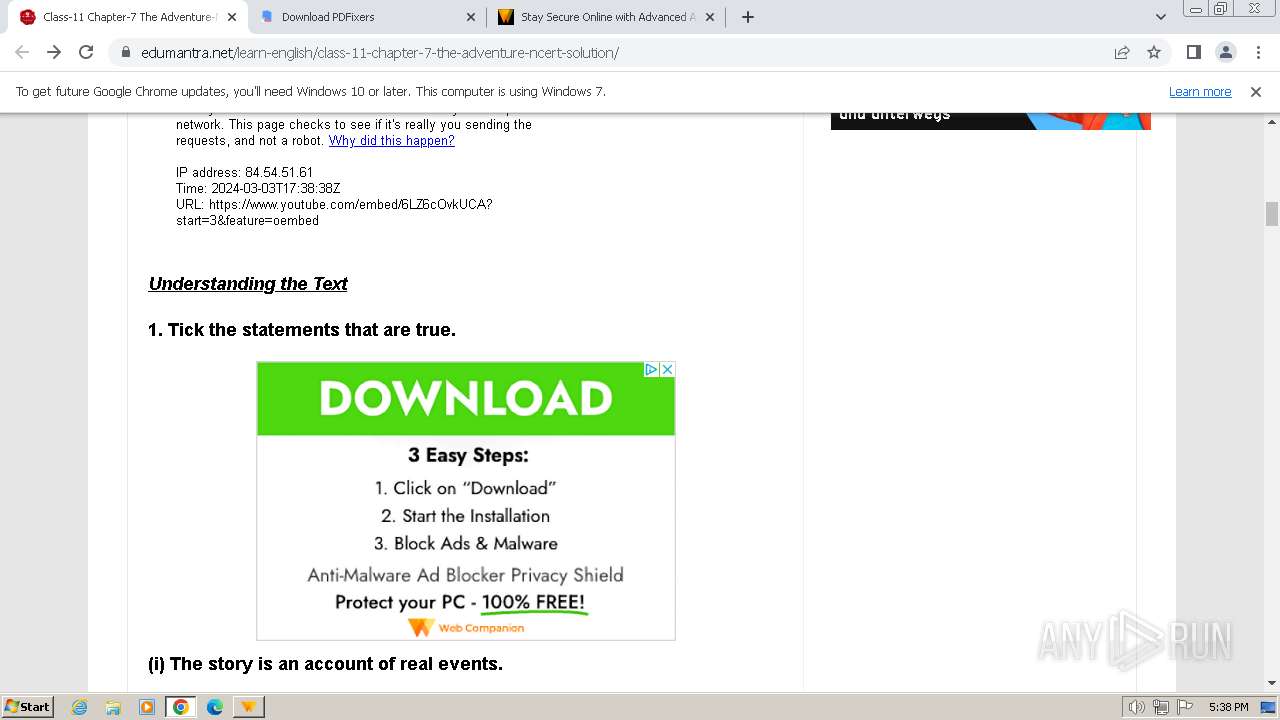Switch to Stay Secure Online tab
Viewport: 1280px width, 720px height.
[608, 17]
